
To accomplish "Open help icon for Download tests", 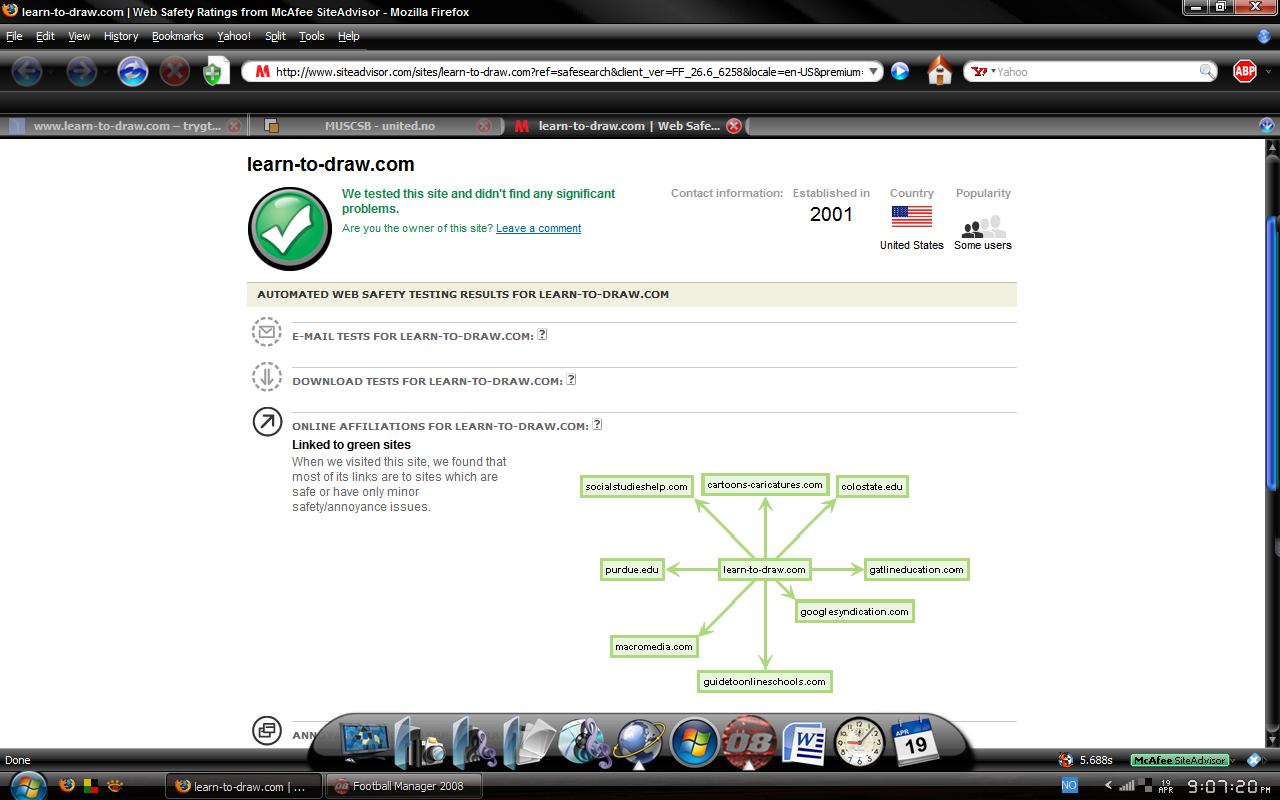I will pos(571,380).
